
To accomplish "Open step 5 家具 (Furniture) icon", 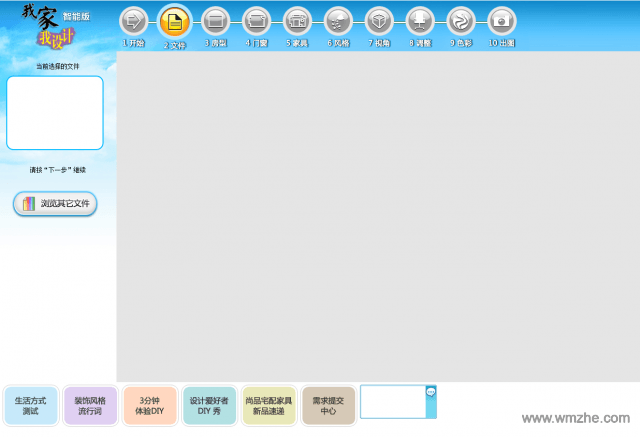I will click(x=296, y=21).
